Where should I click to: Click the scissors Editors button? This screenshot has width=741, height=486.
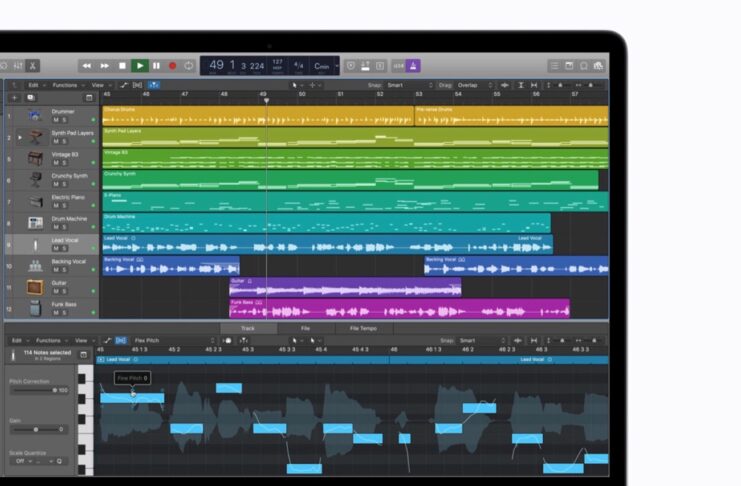[33, 66]
